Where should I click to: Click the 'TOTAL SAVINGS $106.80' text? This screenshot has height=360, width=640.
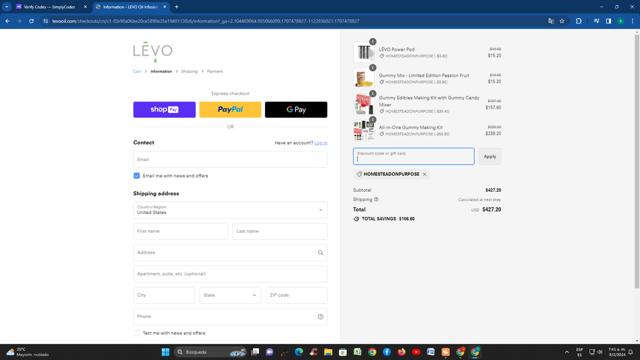pyautogui.click(x=388, y=219)
